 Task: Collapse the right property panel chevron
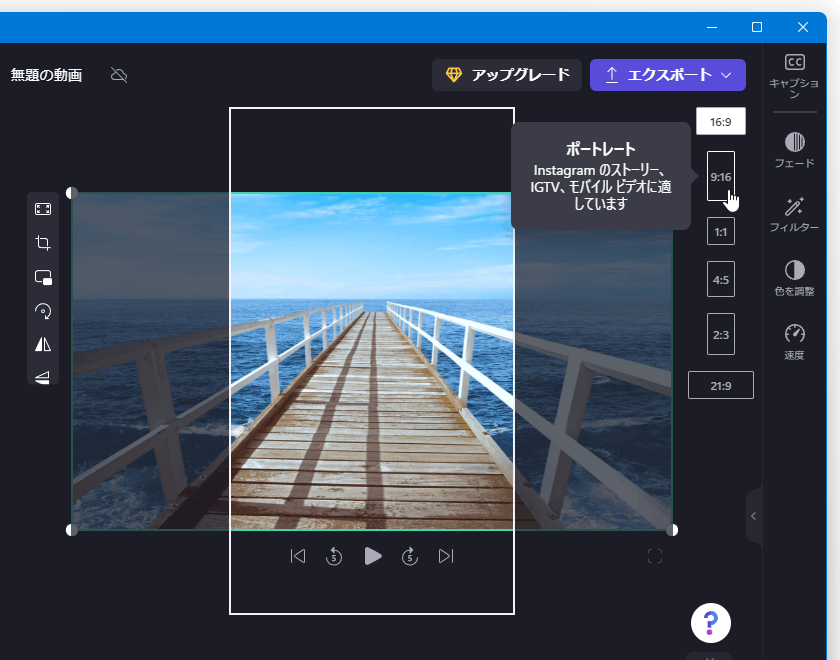pyautogui.click(x=754, y=516)
